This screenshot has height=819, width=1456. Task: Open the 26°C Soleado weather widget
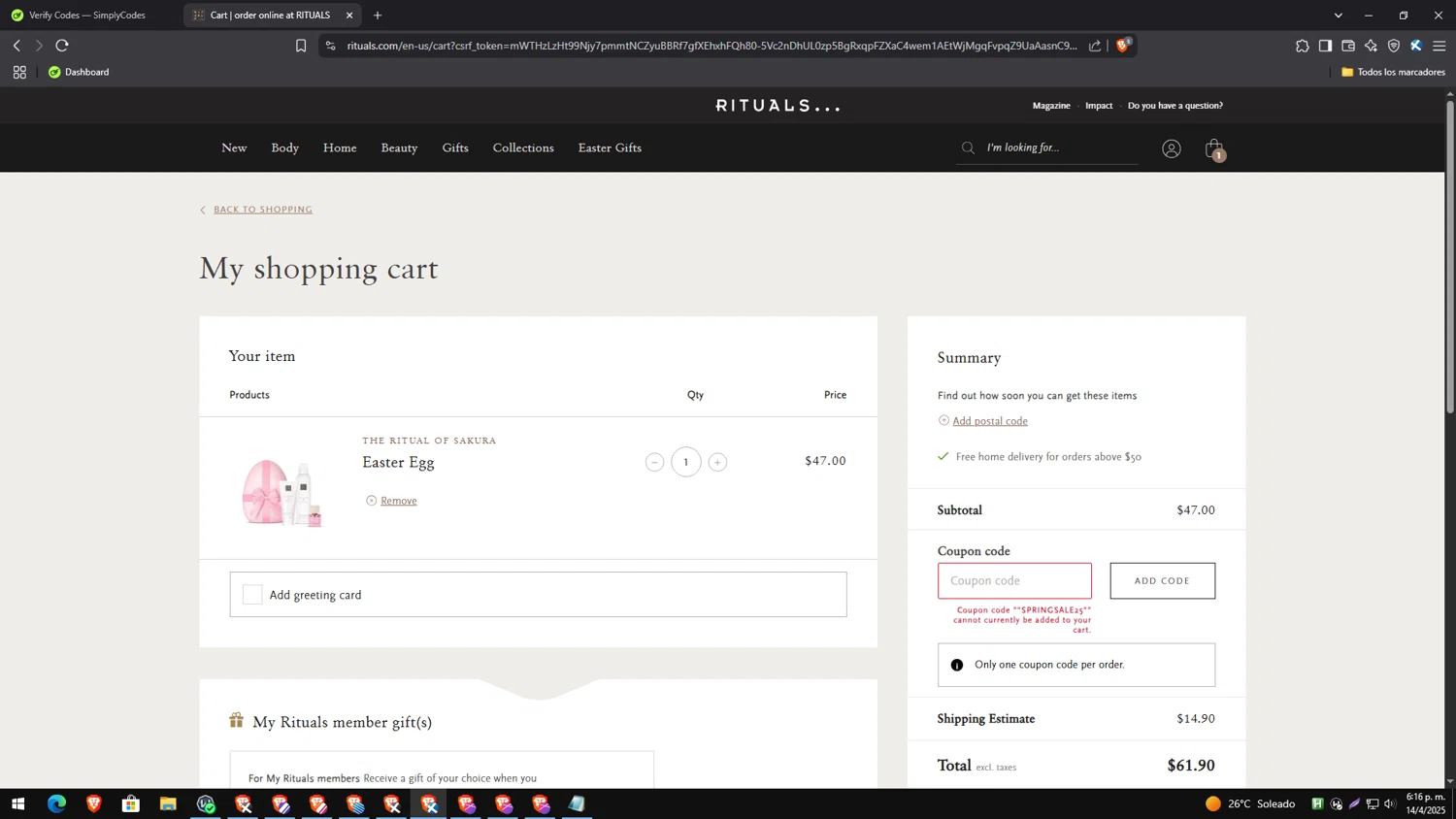[1250, 803]
